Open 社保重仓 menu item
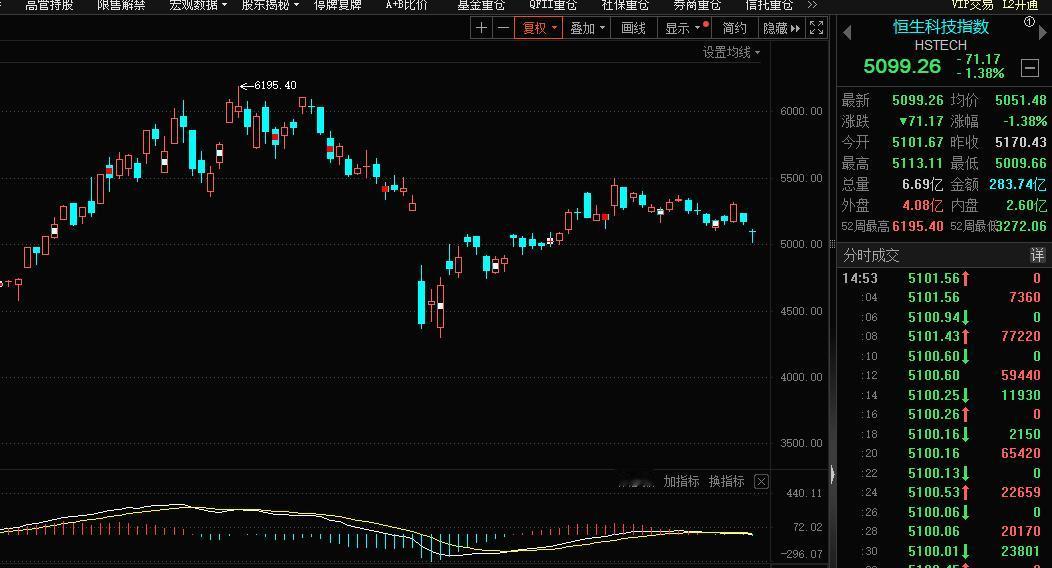 point(625,5)
